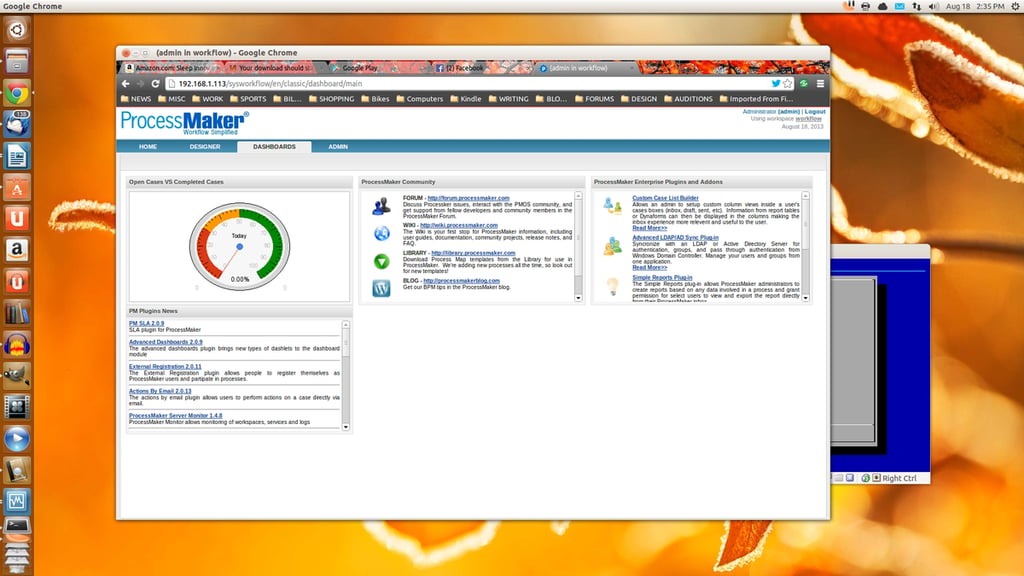Open the AUDITIONS bookmarks folder
1024x576 pixels.
[x=688, y=99]
